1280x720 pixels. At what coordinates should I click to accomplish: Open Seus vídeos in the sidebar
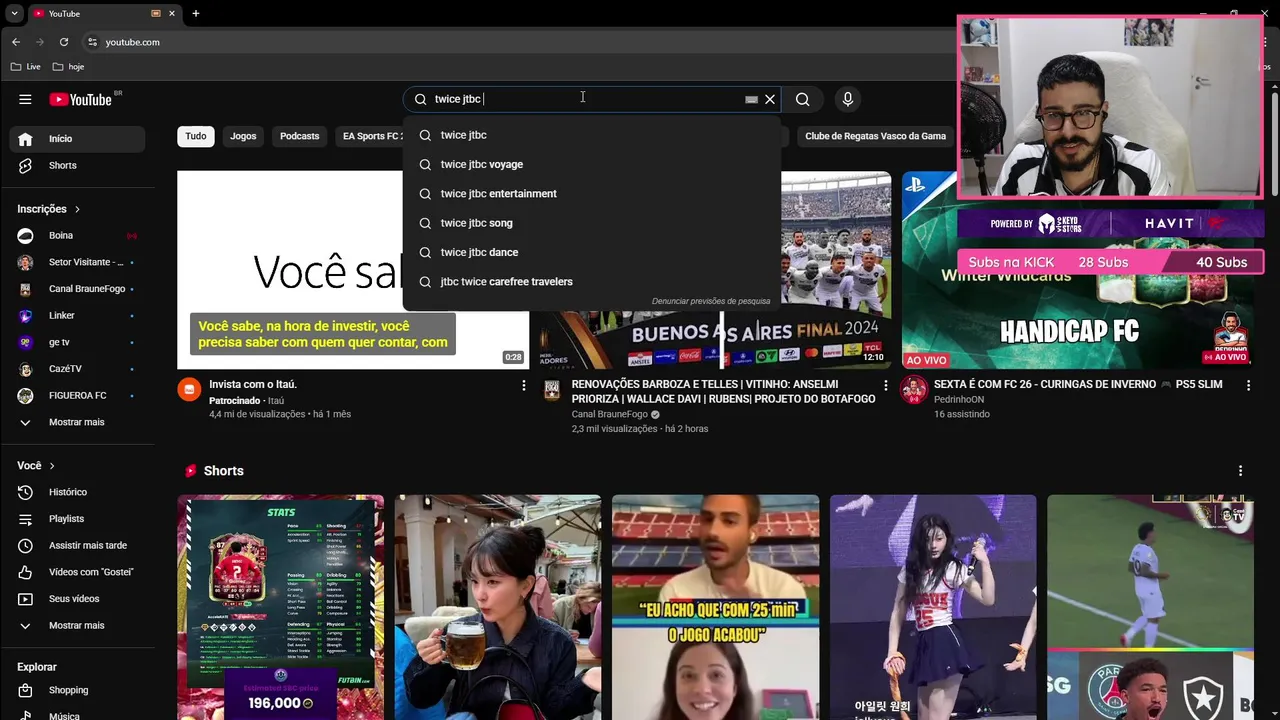[77, 599]
